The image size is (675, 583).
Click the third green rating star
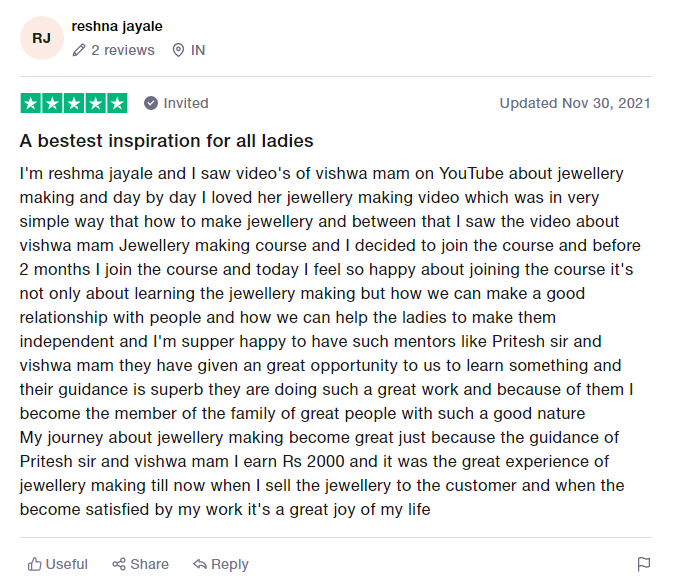74,103
